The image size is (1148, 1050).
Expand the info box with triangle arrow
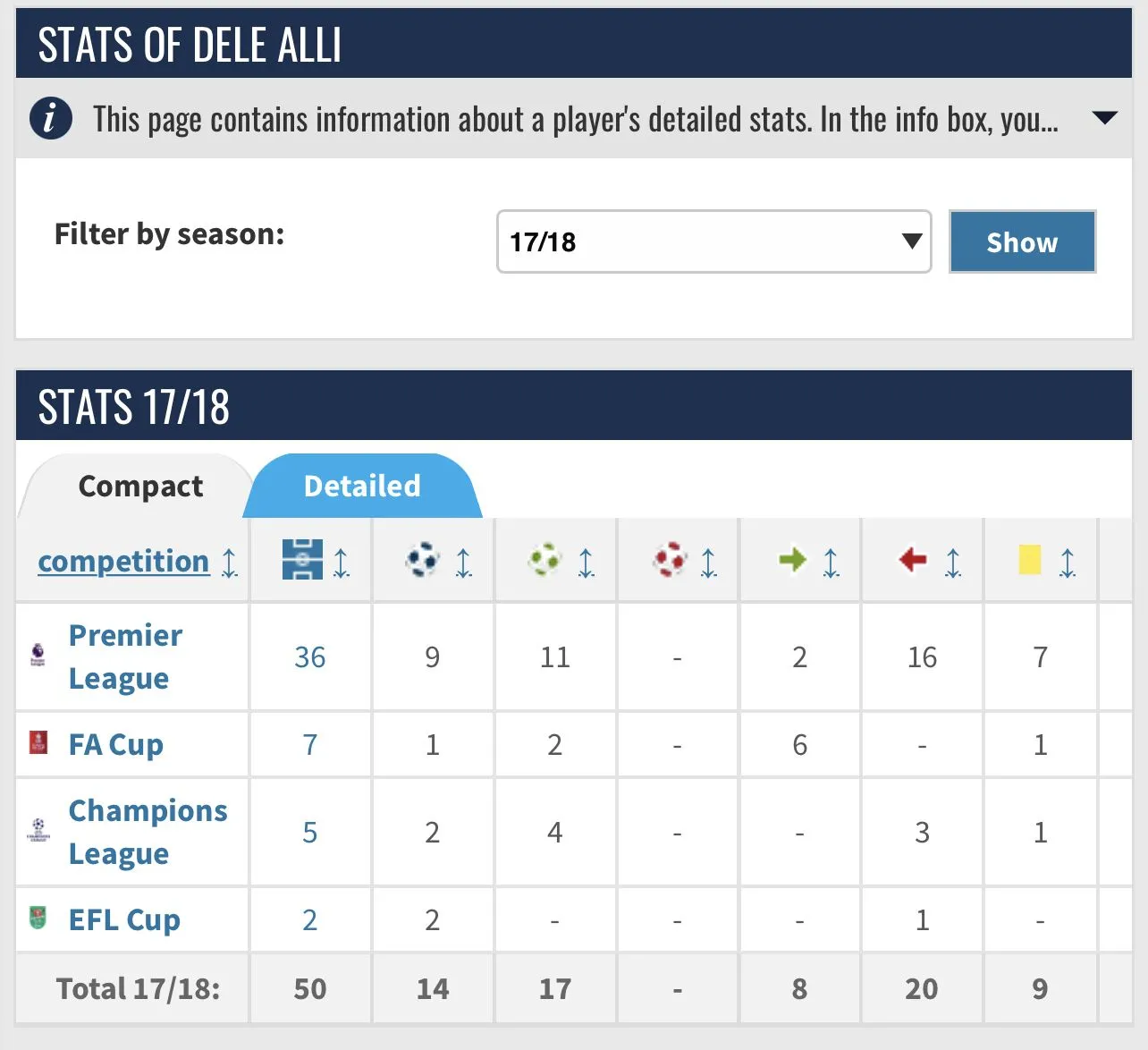tap(1105, 118)
